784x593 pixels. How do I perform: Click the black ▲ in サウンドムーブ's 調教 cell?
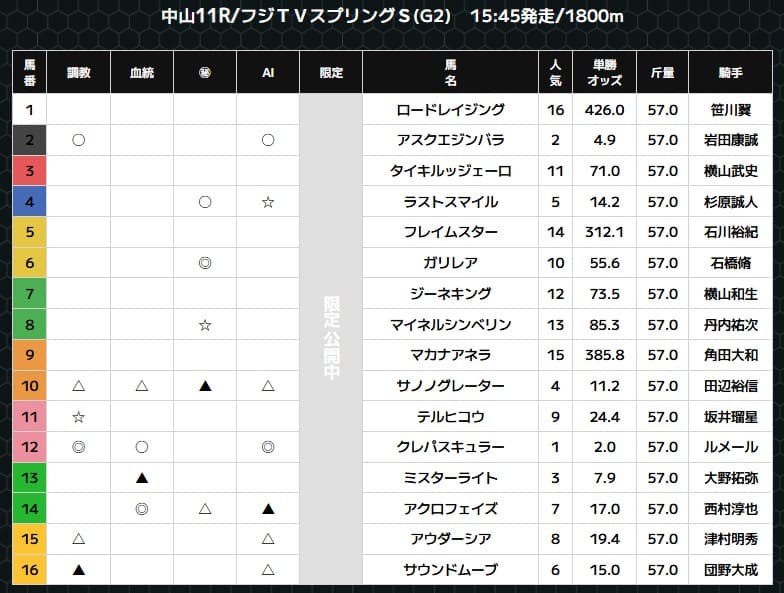[78, 570]
